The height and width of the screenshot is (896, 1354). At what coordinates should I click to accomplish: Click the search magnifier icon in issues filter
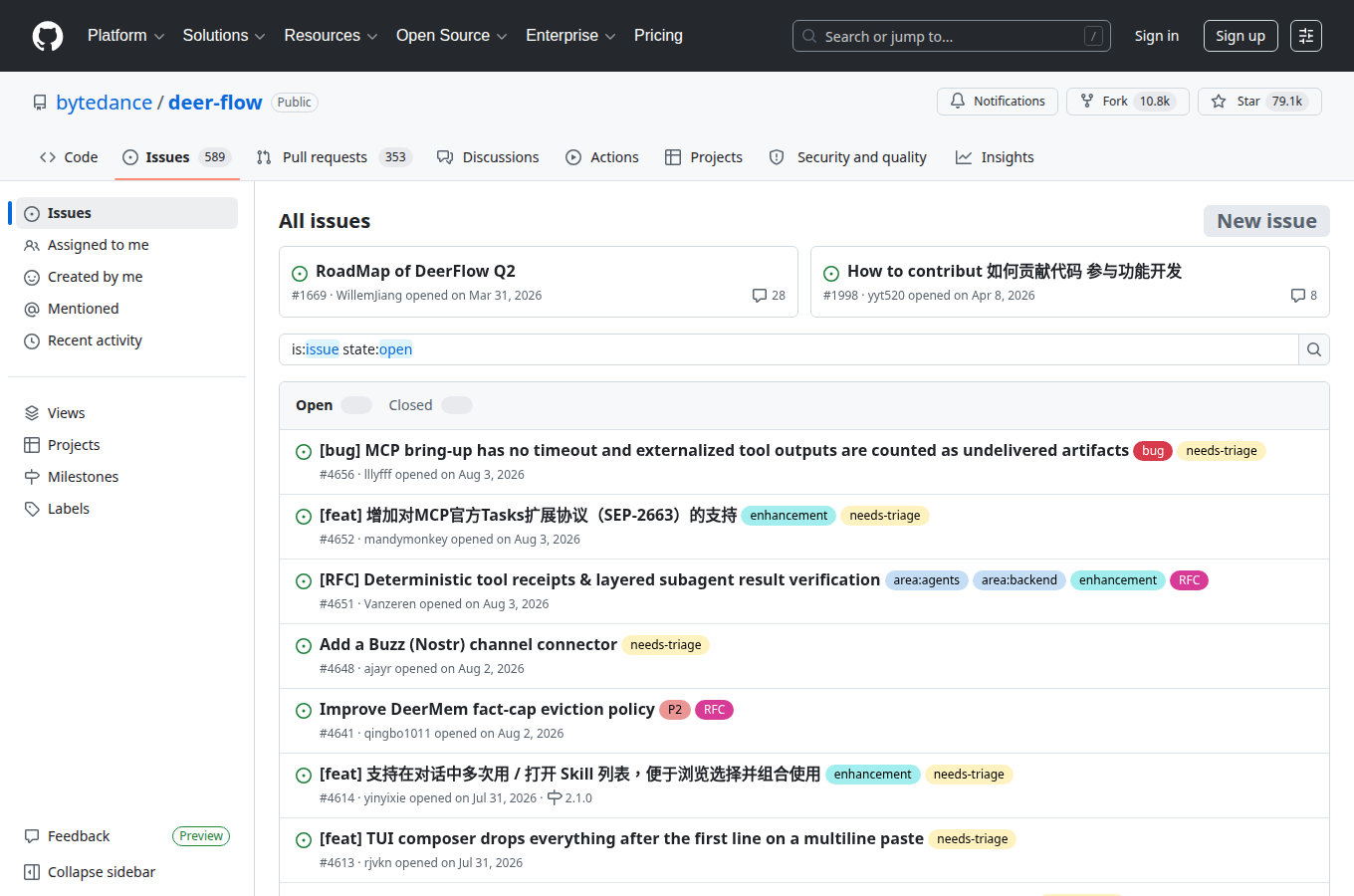[1314, 349]
